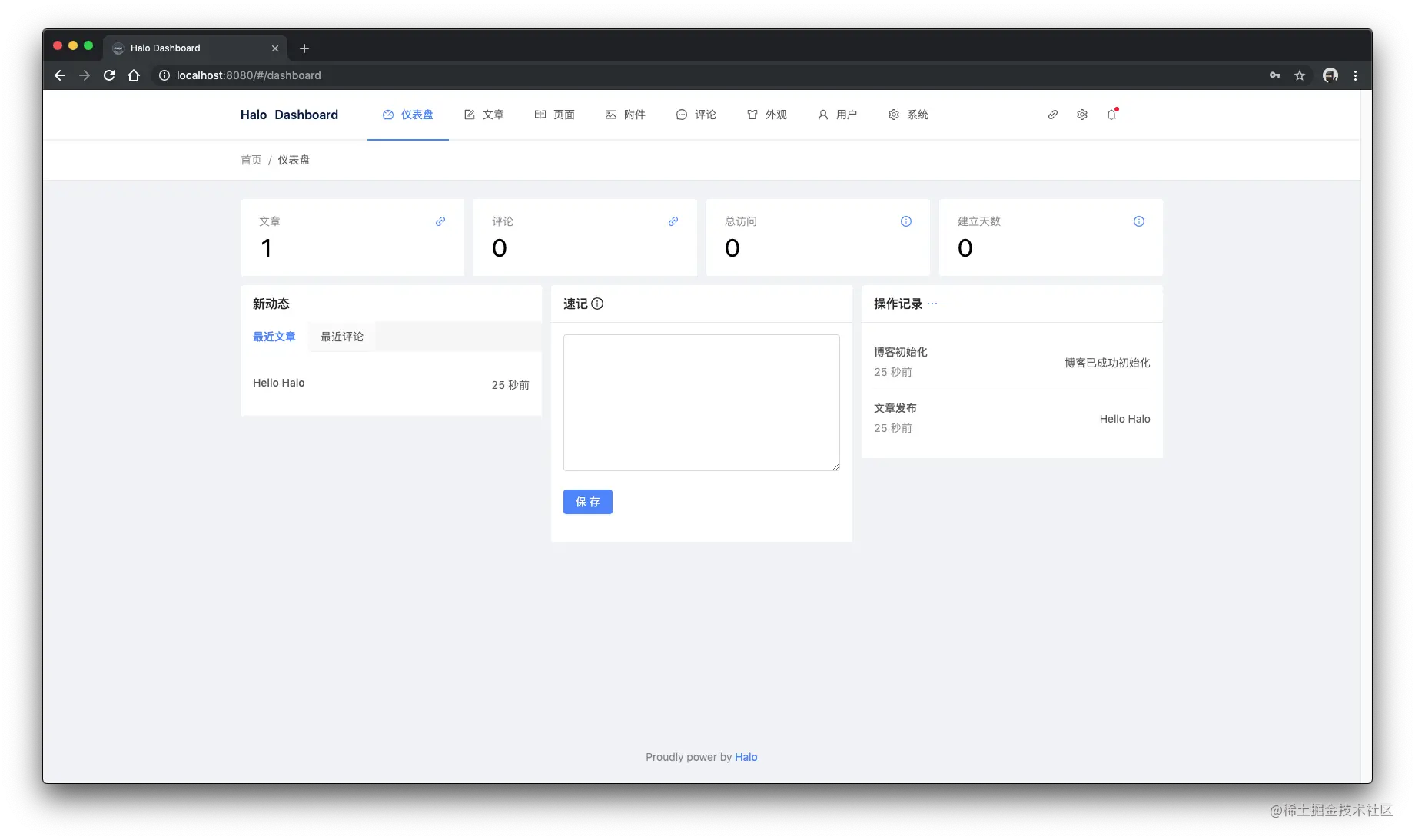Switch to 最近评论 tab

(342, 337)
